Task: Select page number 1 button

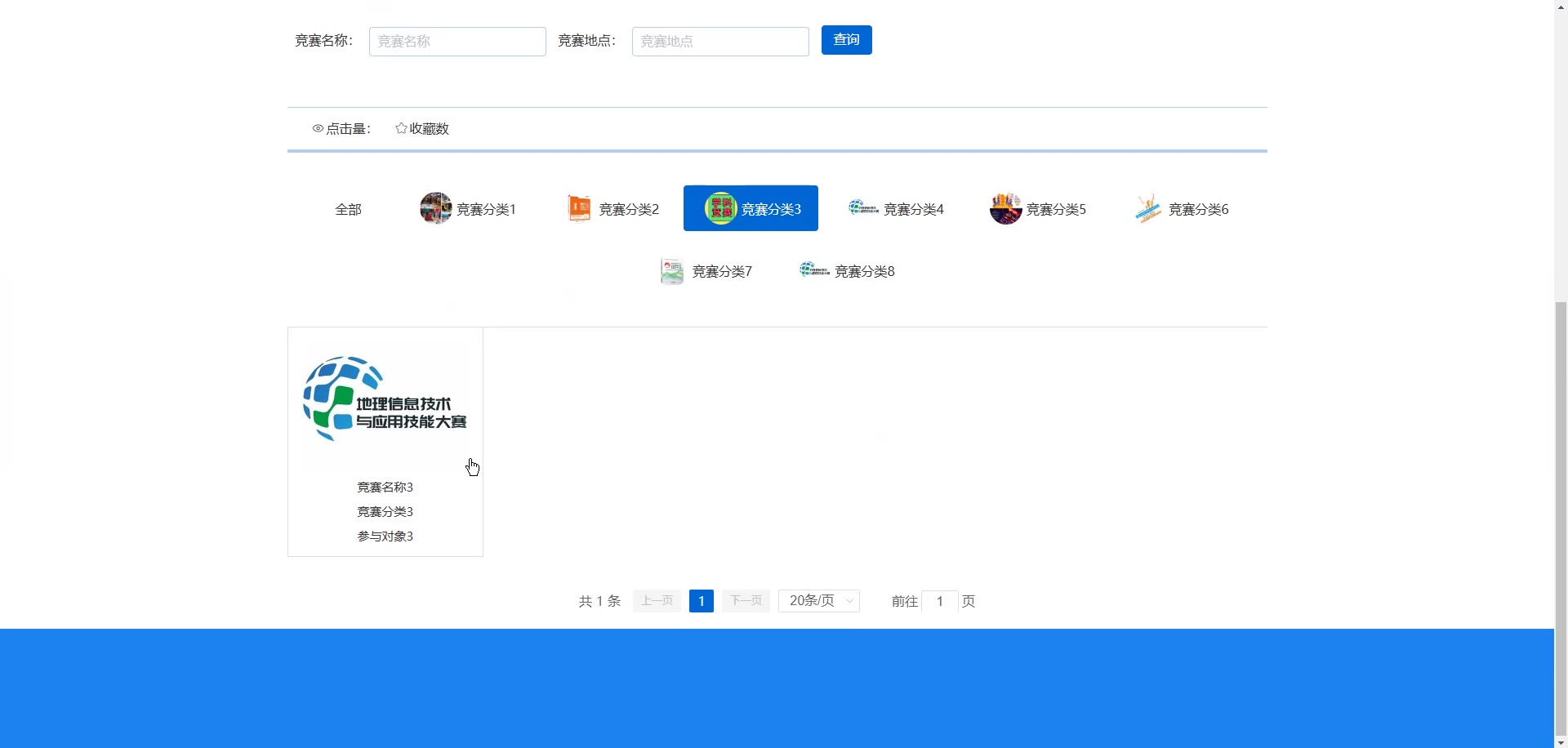Action: 702,601
